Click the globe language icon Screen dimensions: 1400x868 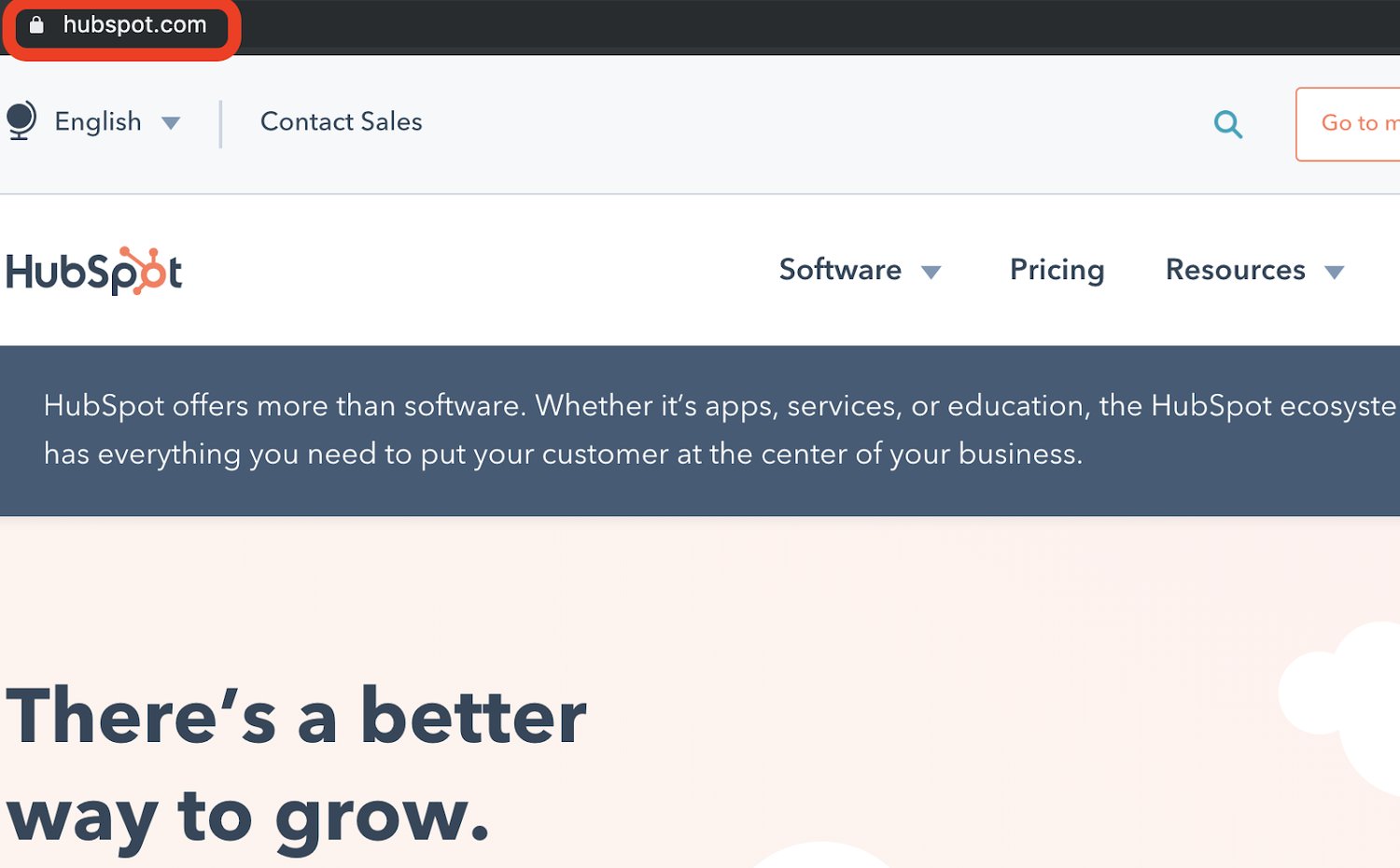(x=21, y=120)
